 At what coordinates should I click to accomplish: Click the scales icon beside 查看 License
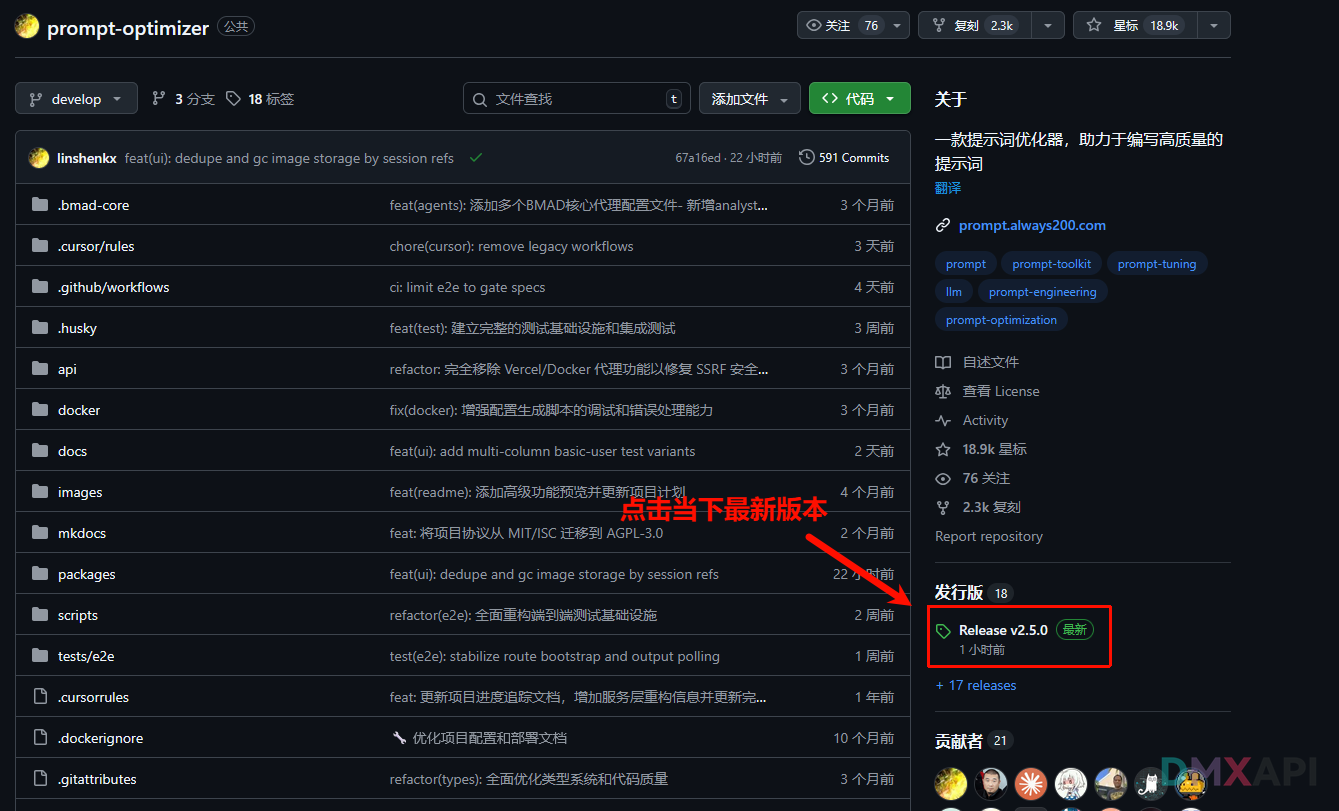(941, 391)
